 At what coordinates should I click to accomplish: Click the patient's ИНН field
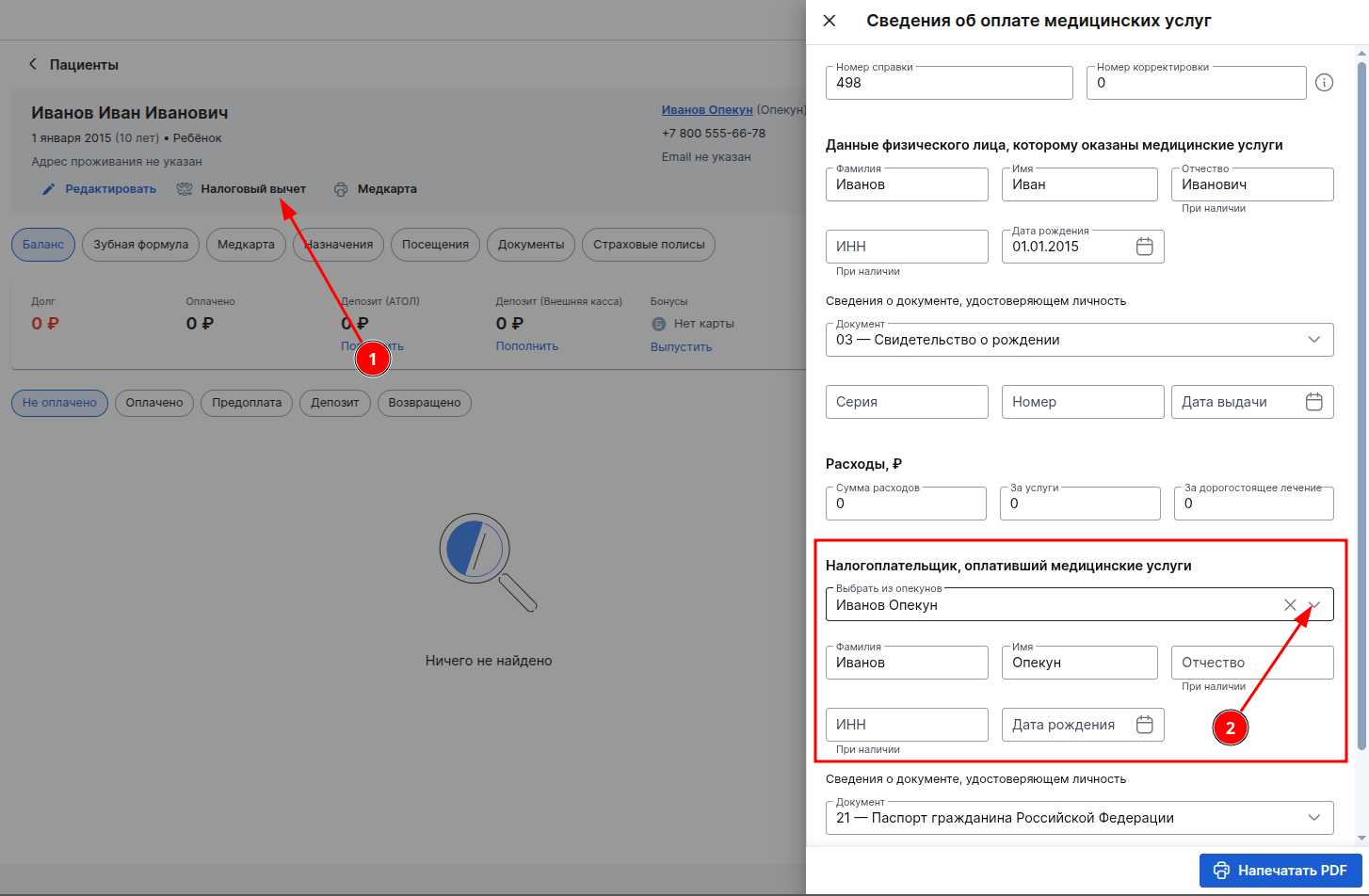click(x=907, y=247)
